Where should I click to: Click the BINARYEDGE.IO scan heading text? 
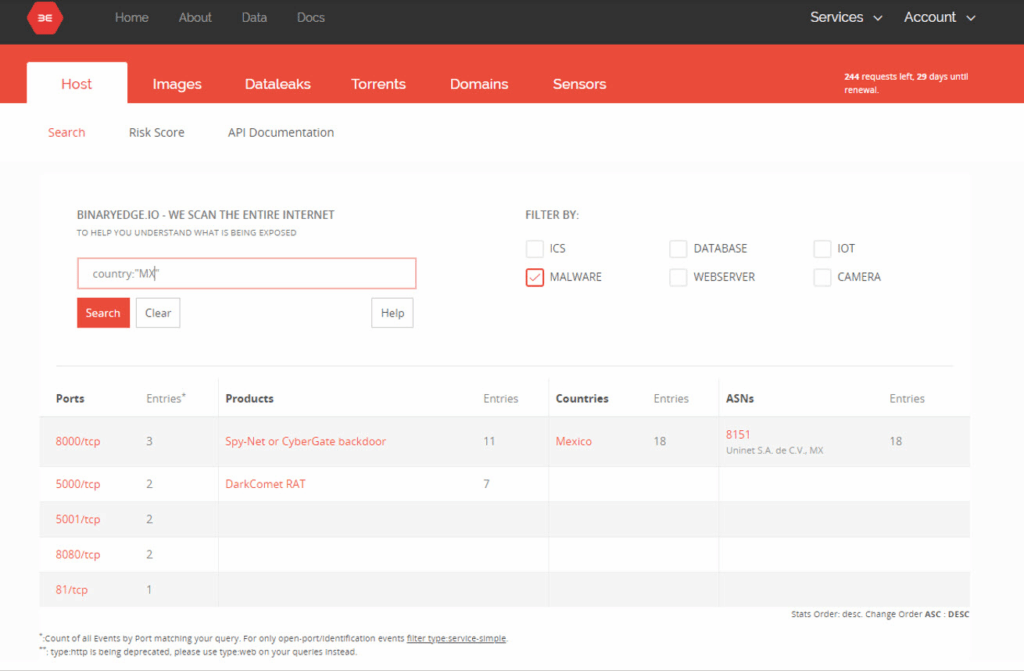(x=206, y=215)
